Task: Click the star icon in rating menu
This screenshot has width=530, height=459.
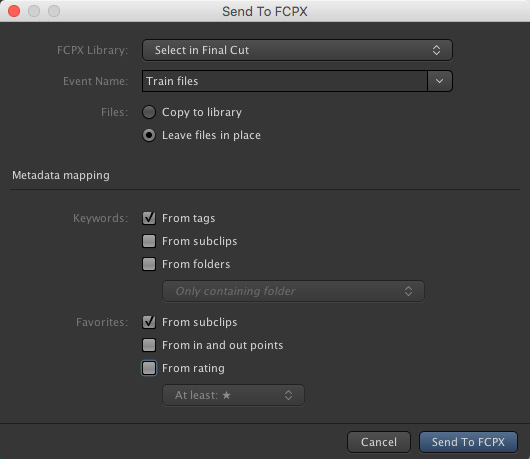Action: (x=226, y=395)
